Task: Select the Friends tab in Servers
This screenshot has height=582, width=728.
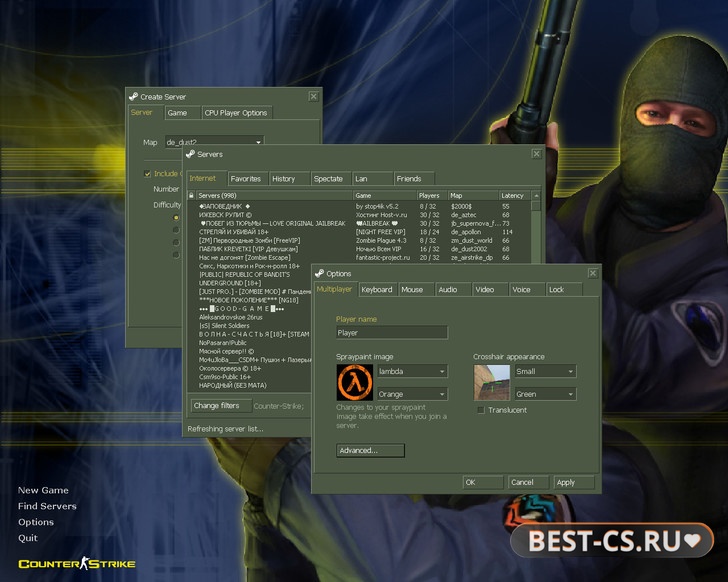Action: (413, 179)
